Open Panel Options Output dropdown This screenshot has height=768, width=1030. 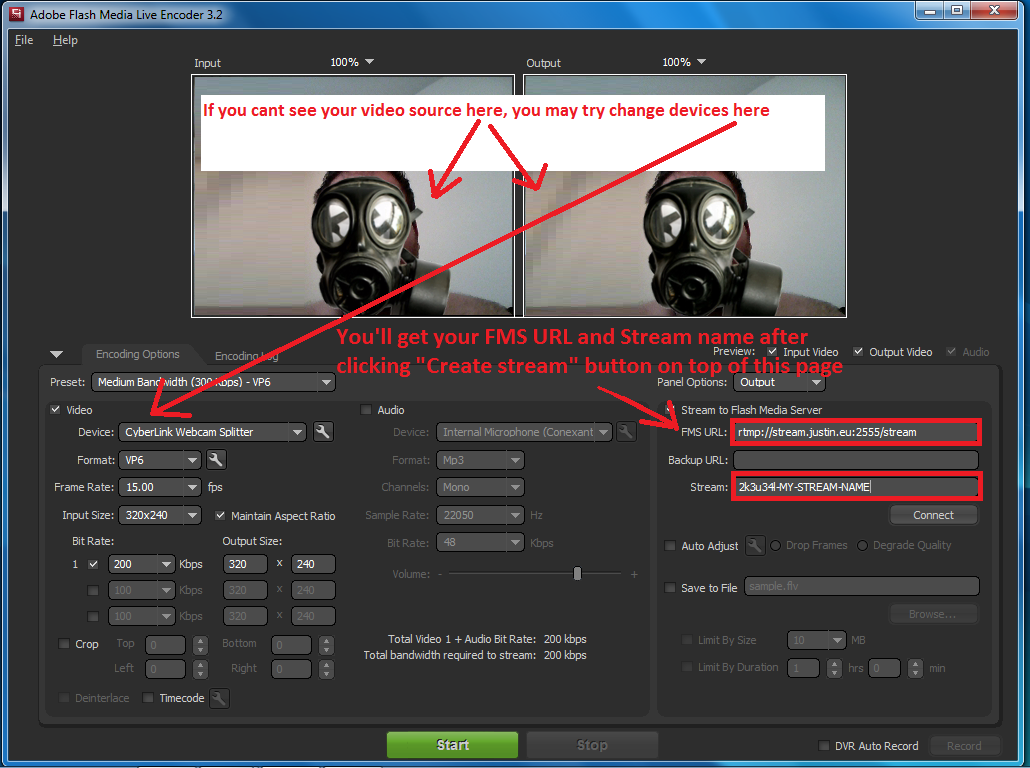[778, 382]
